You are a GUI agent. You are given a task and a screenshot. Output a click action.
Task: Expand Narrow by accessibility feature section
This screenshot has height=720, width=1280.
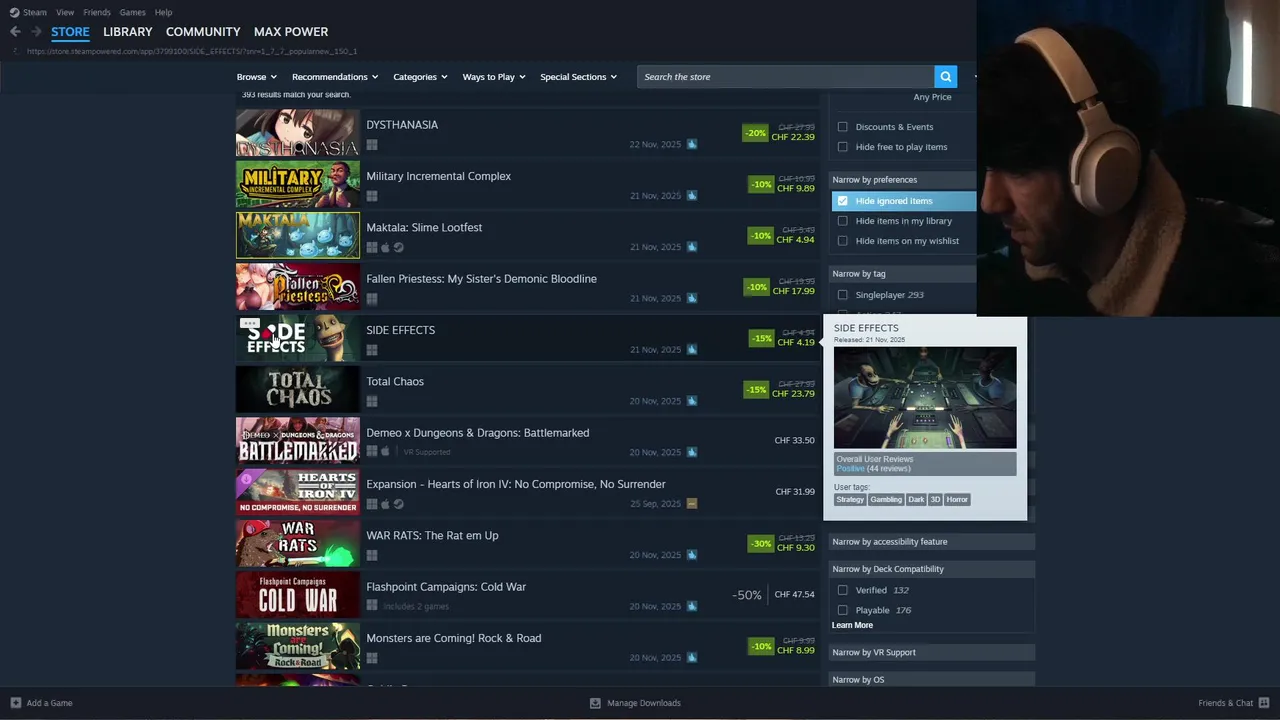(931, 542)
